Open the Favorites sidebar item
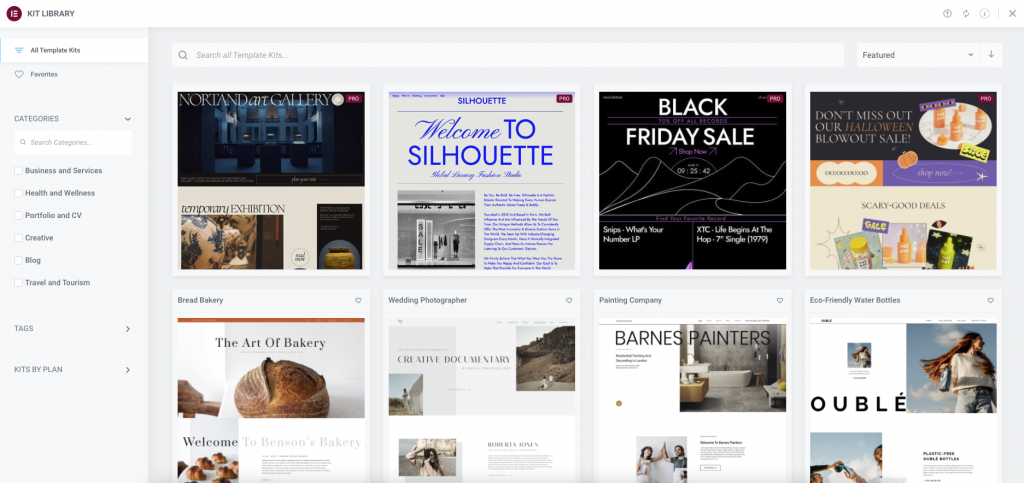The width and height of the screenshot is (1024, 483). [x=44, y=74]
